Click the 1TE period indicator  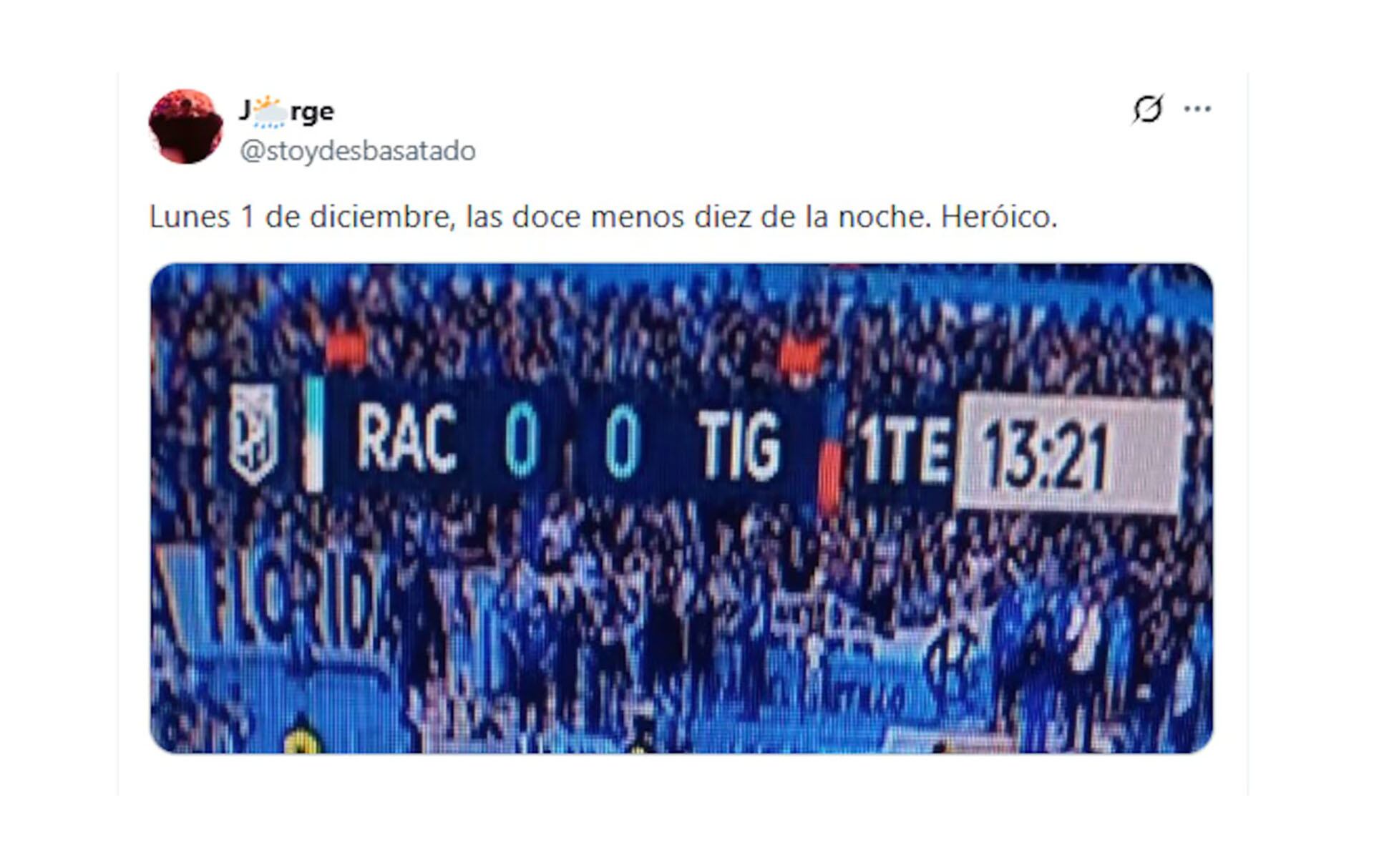coord(905,451)
